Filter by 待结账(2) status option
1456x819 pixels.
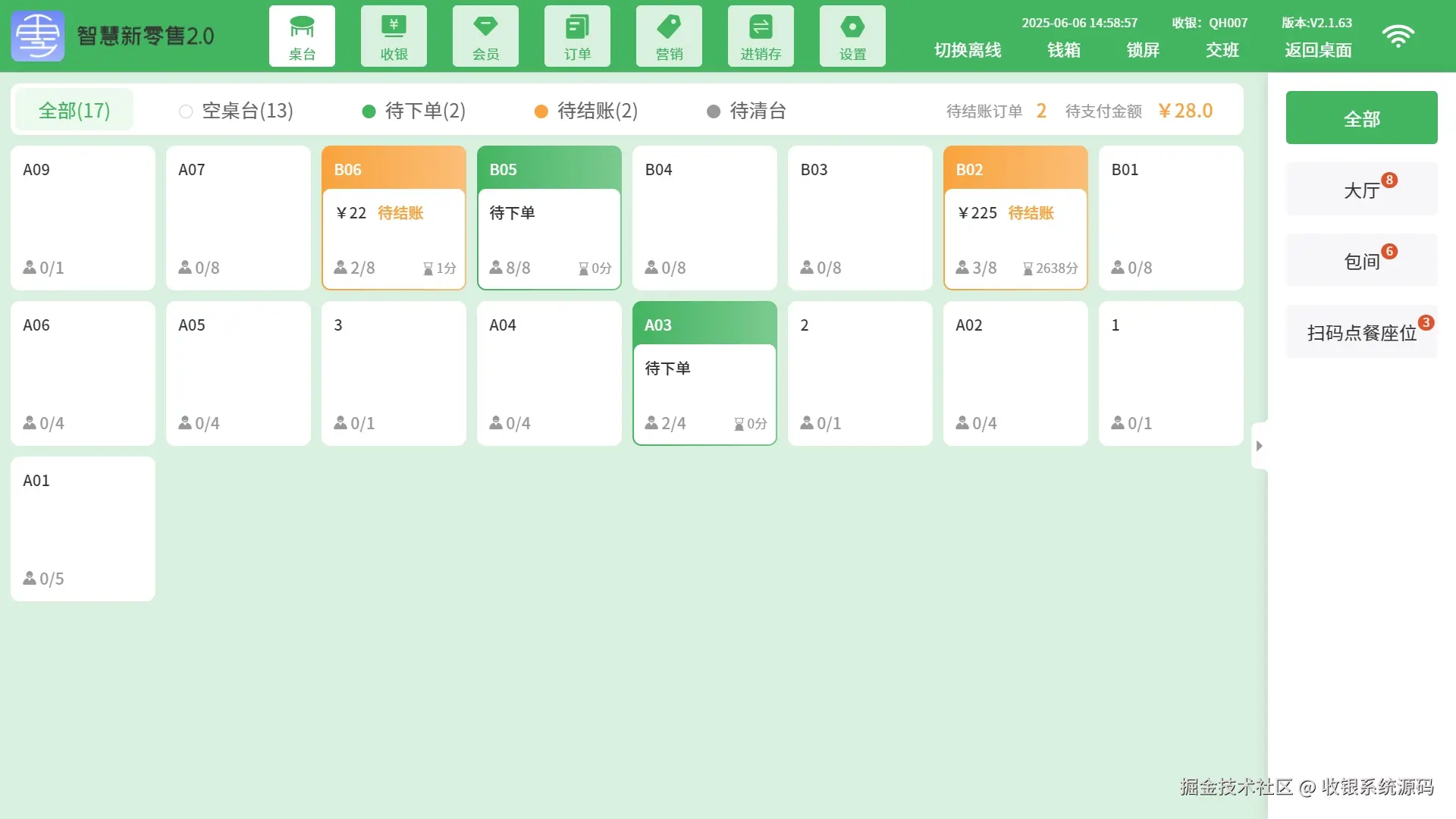[x=586, y=111]
